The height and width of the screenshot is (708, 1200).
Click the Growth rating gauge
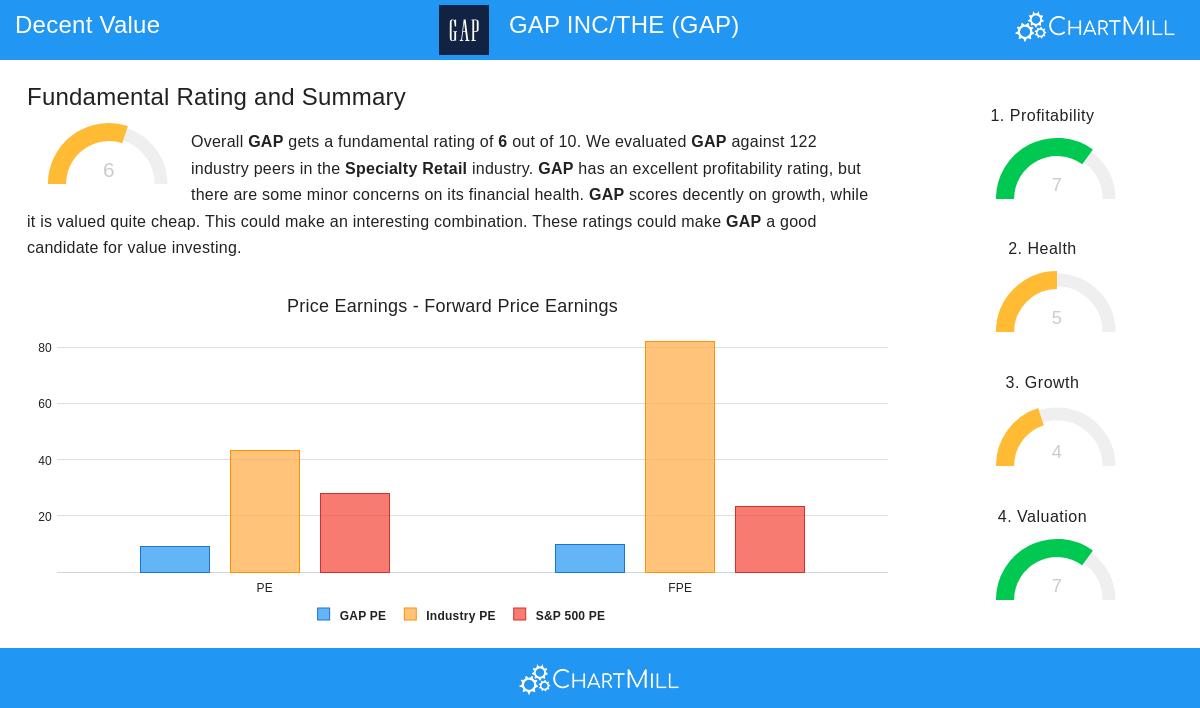[1055, 437]
